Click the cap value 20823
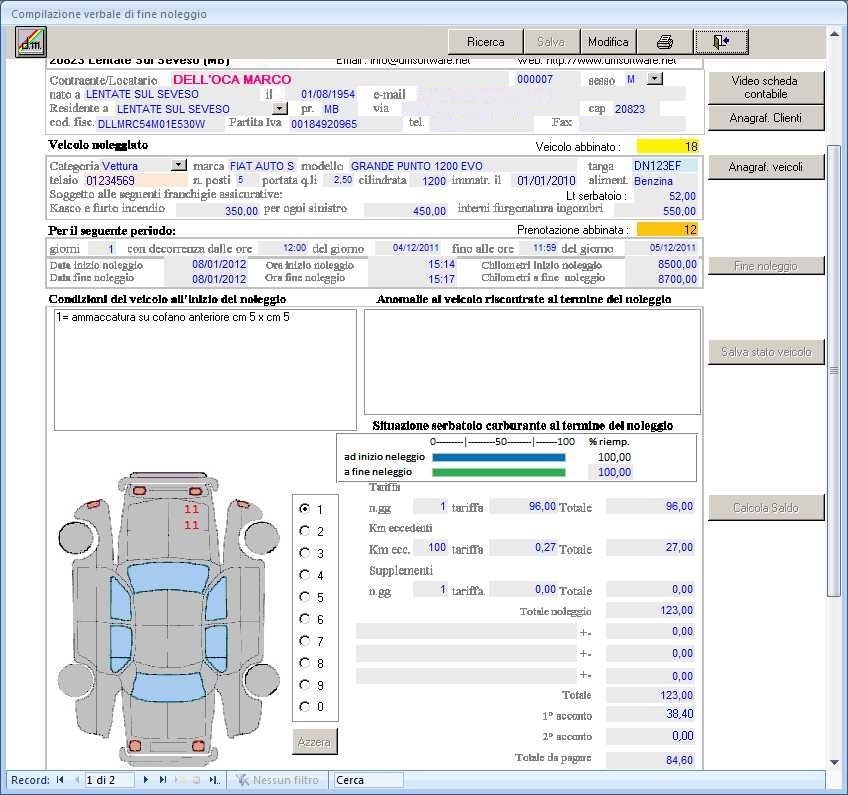 [x=630, y=109]
